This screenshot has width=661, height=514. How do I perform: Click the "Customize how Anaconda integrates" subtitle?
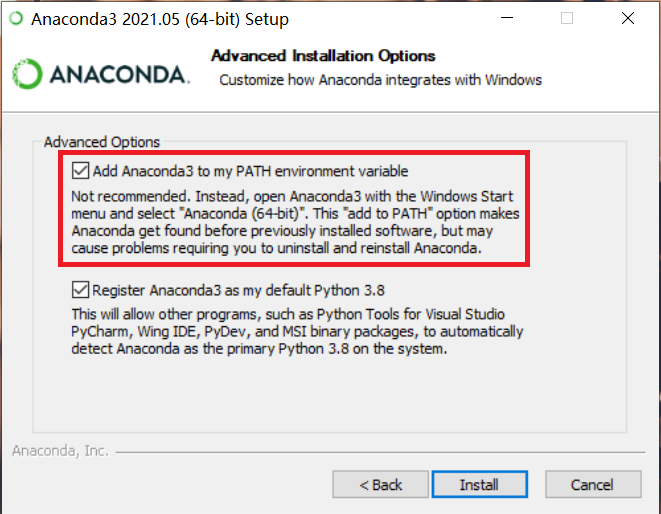[380, 80]
